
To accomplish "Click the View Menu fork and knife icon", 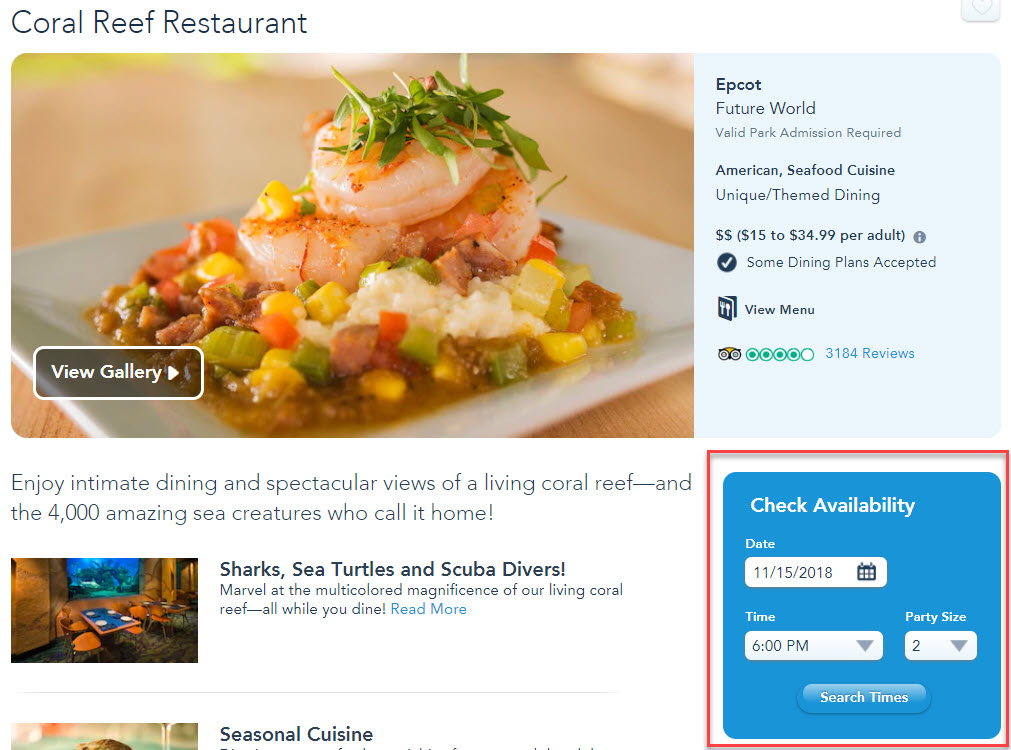I will coord(727,308).
